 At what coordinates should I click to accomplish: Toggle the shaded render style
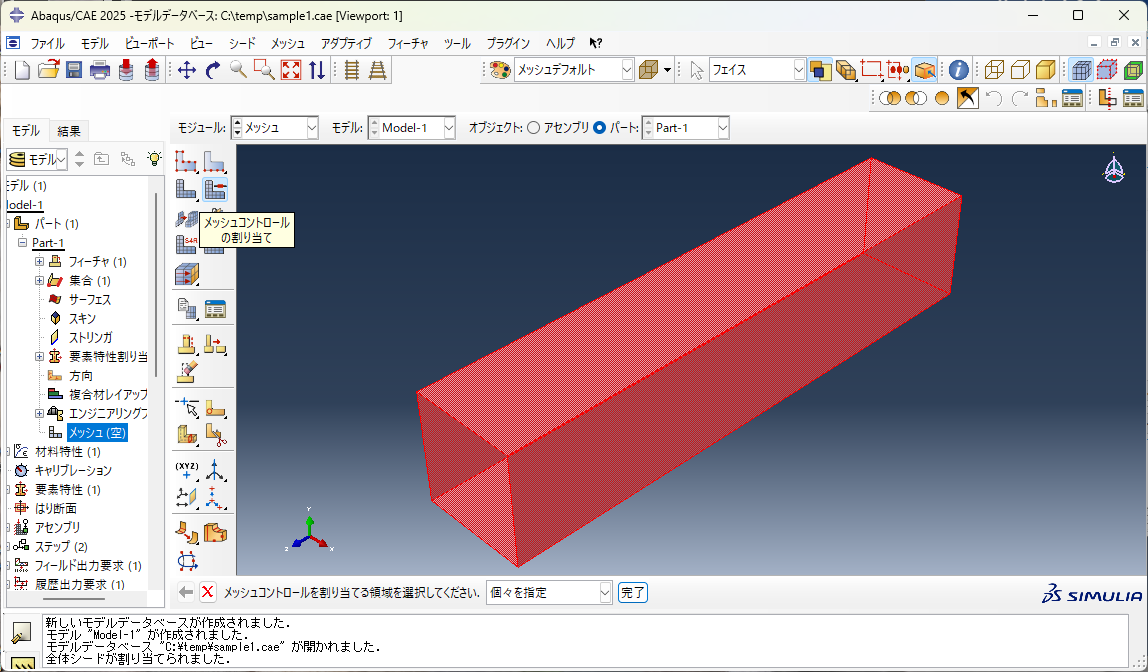(1045, 70)
